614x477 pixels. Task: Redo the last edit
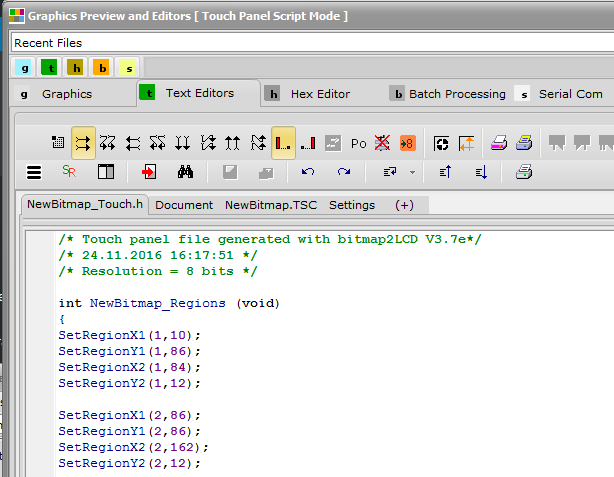(x=344, y=172)
